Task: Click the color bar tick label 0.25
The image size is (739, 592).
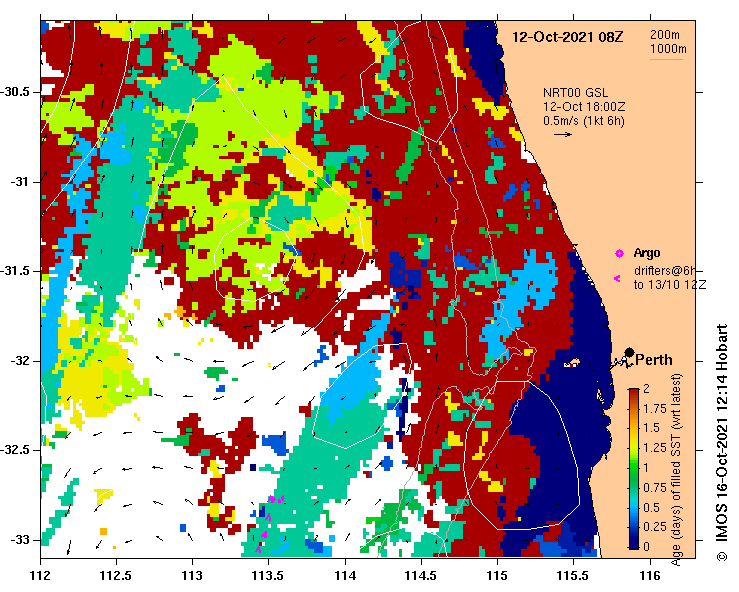Action: tap(655, 527)
